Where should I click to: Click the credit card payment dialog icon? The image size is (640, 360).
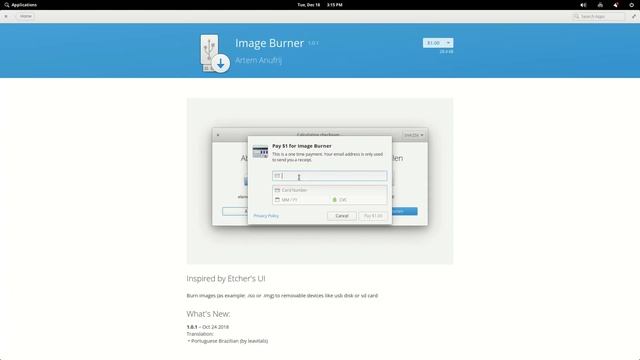(x=260, y=152)
